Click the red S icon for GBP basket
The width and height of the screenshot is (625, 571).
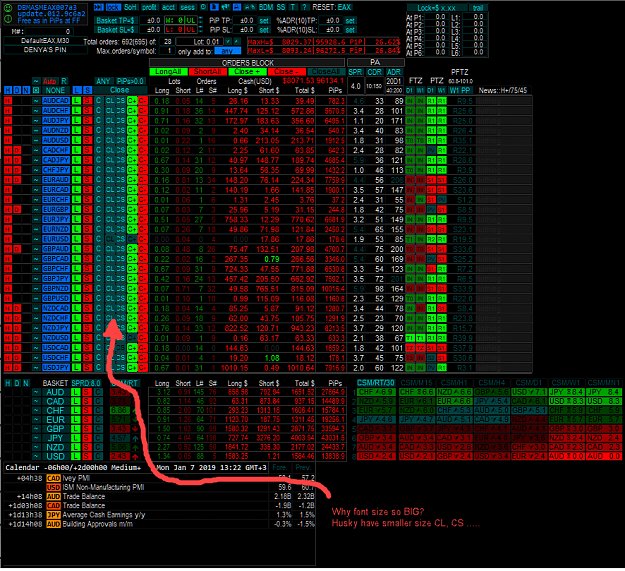[86, 429]
